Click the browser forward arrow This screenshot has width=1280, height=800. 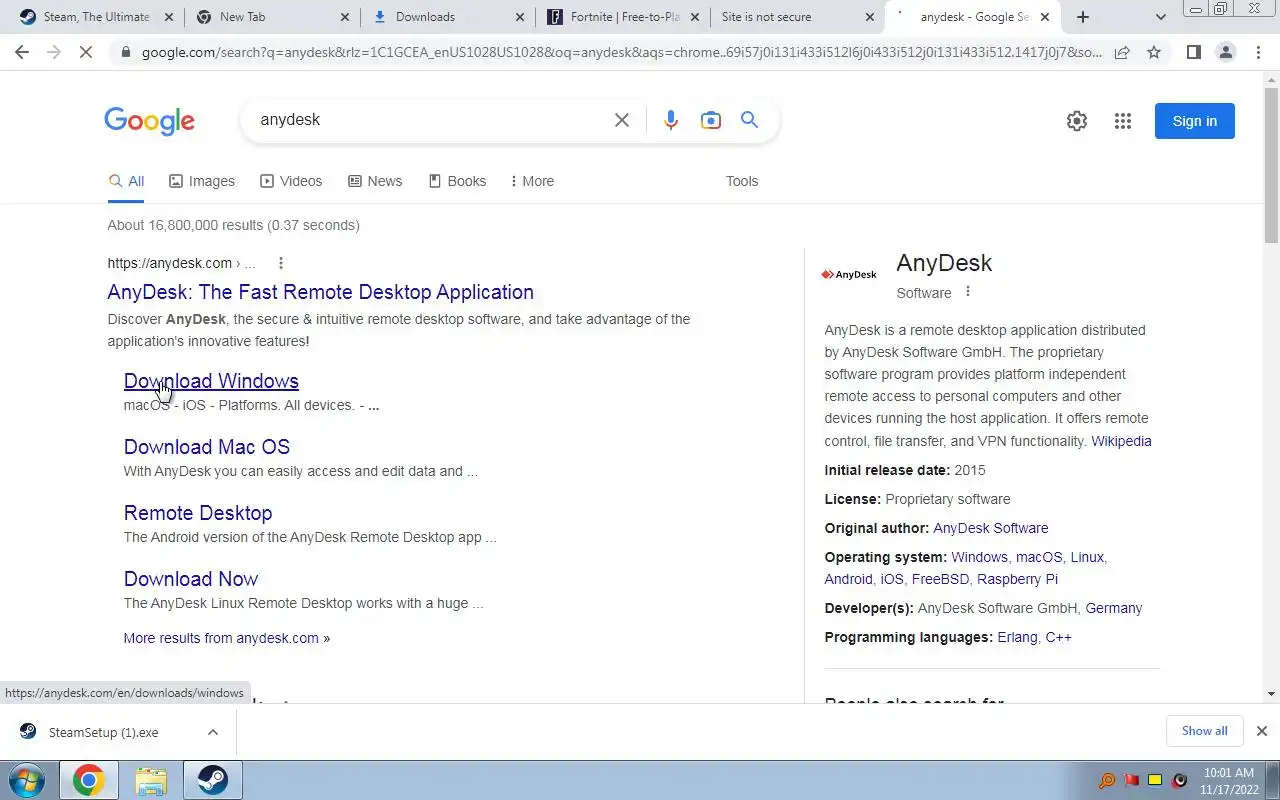click(54, 52)
